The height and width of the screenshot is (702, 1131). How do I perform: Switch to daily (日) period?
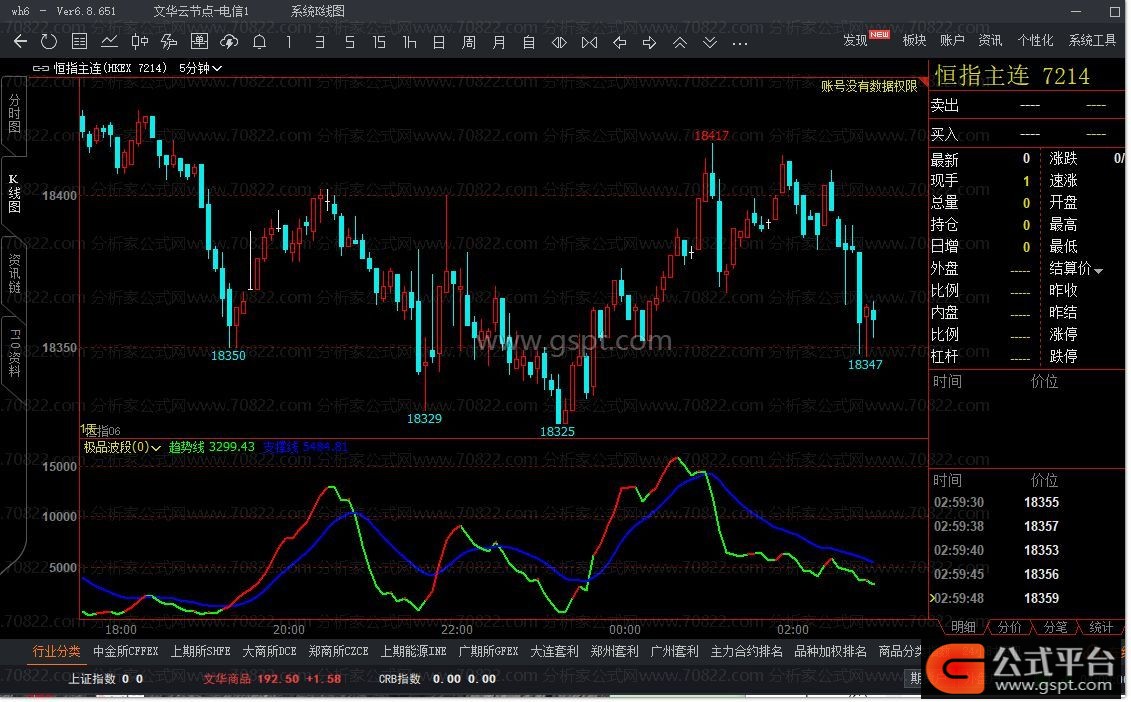click(x=439, y=42)
